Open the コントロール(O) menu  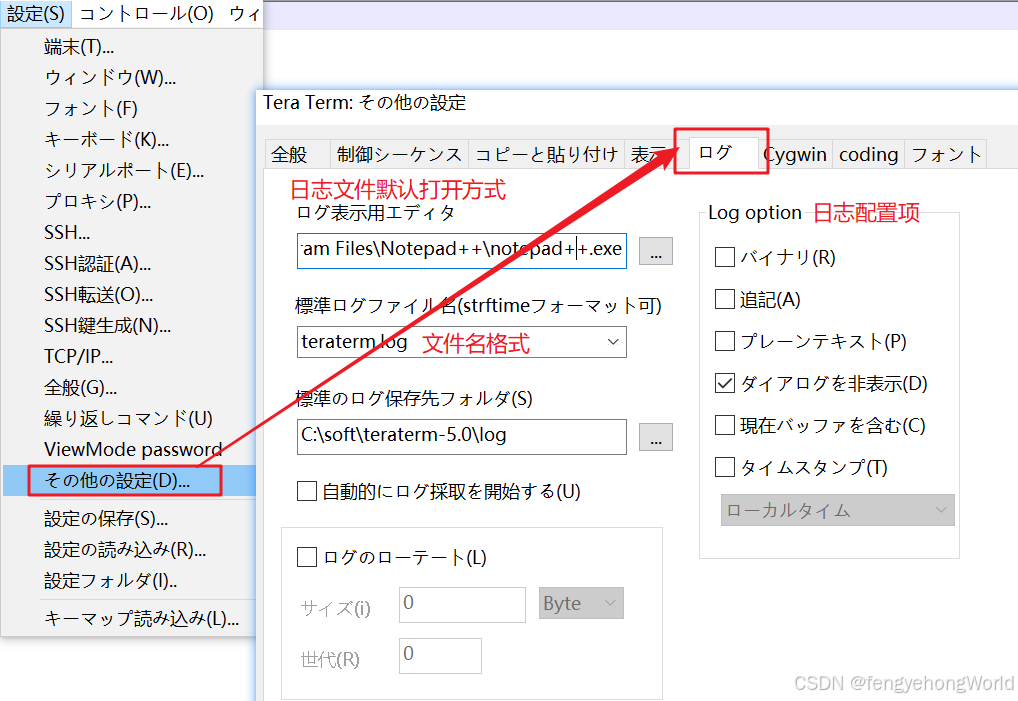(x=146, y=14)
